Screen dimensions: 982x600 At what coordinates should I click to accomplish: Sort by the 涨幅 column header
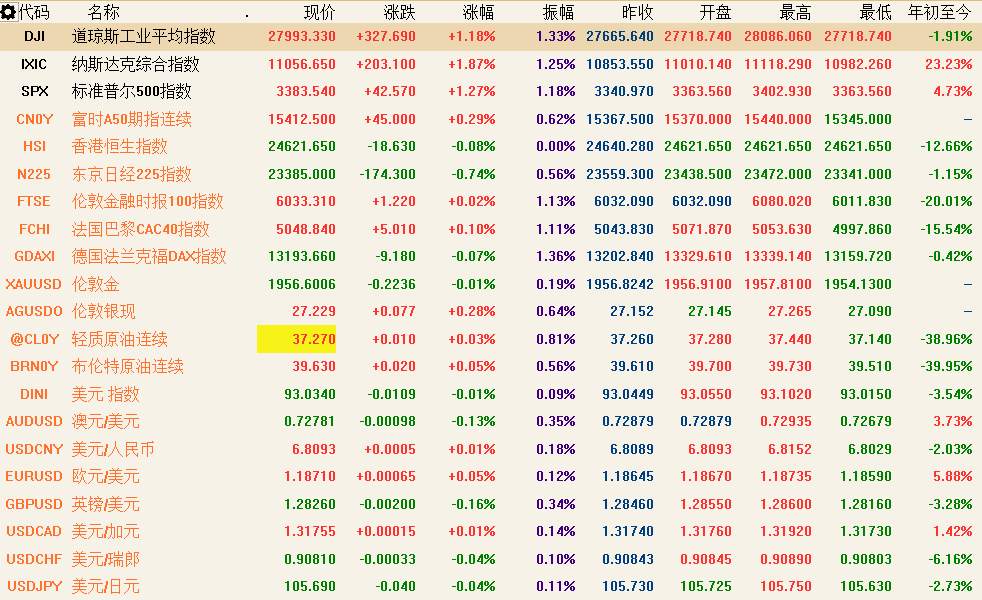(x=478, y=12)
